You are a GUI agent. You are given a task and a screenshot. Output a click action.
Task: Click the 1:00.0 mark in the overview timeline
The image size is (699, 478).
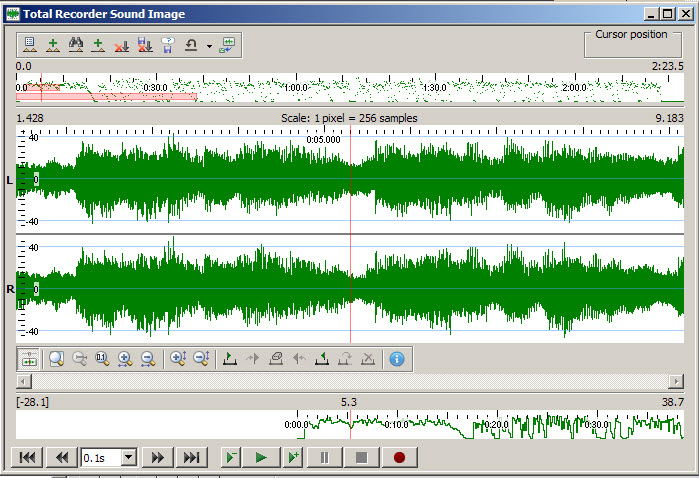pos(296,88)
